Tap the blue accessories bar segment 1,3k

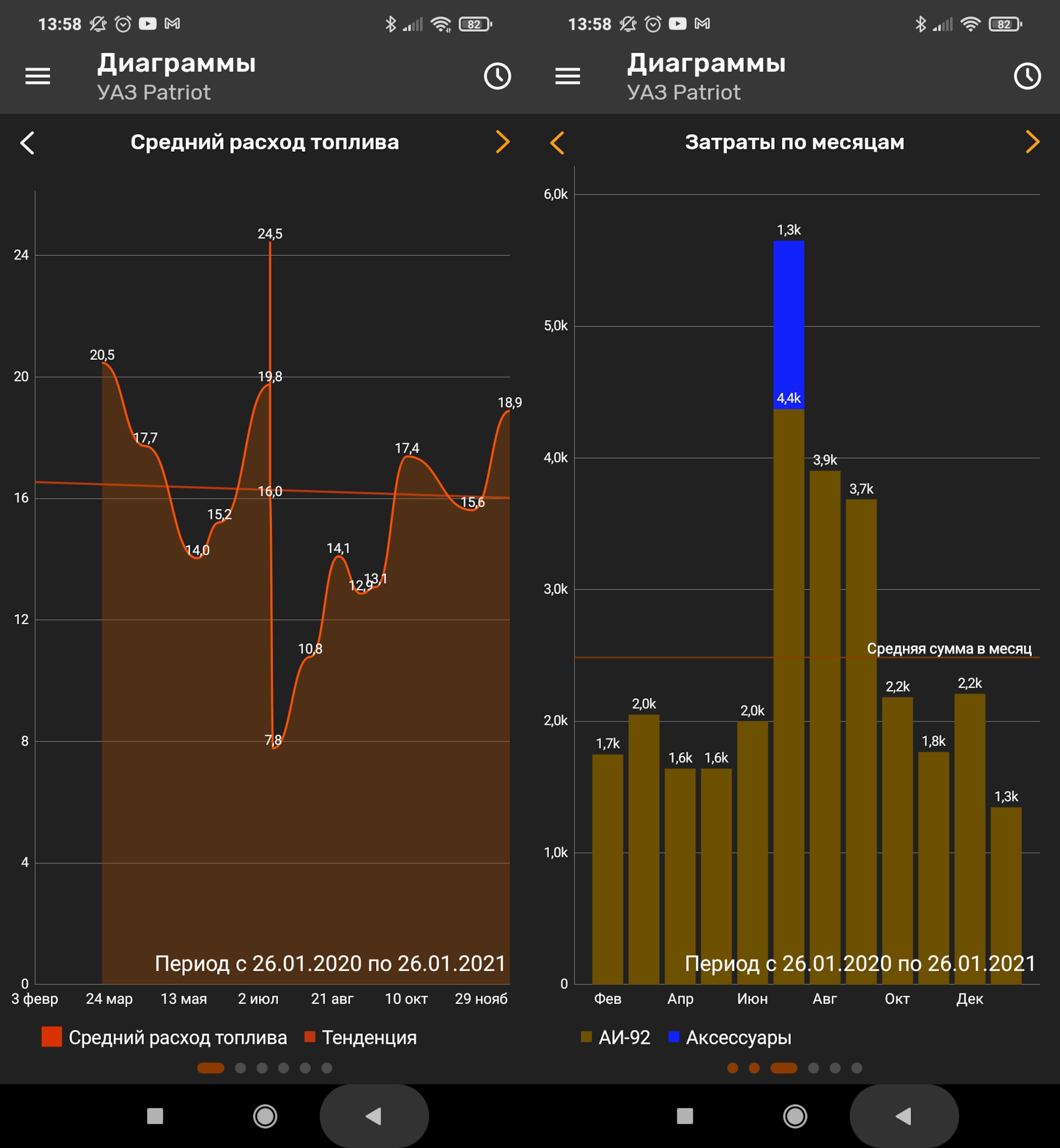coord(789,325)
